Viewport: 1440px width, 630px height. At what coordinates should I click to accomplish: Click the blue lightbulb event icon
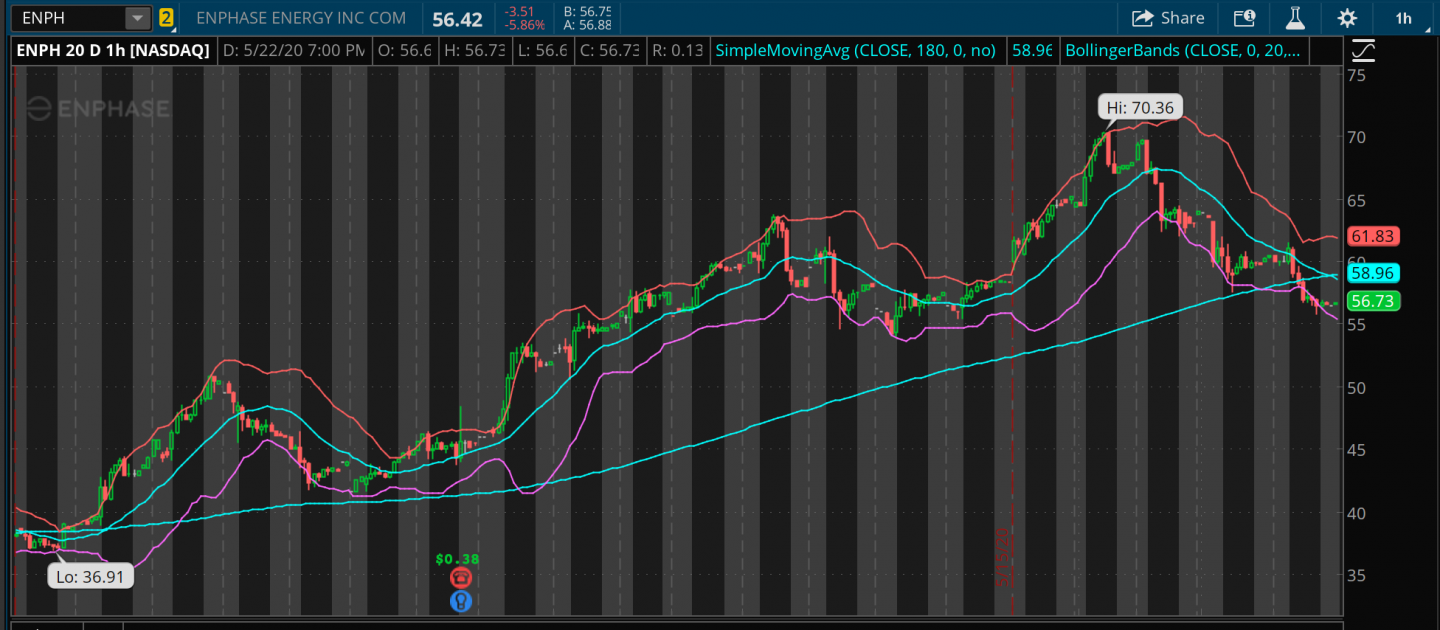(x=460, y=600)
